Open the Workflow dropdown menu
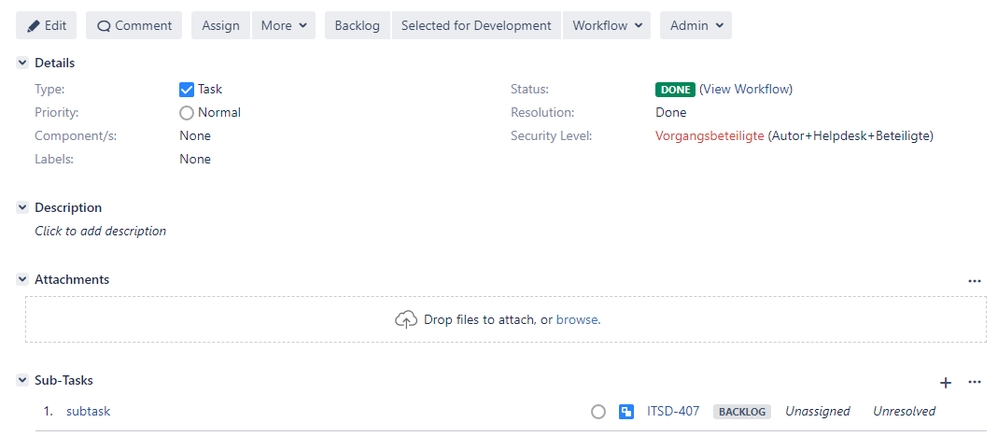 606,26
